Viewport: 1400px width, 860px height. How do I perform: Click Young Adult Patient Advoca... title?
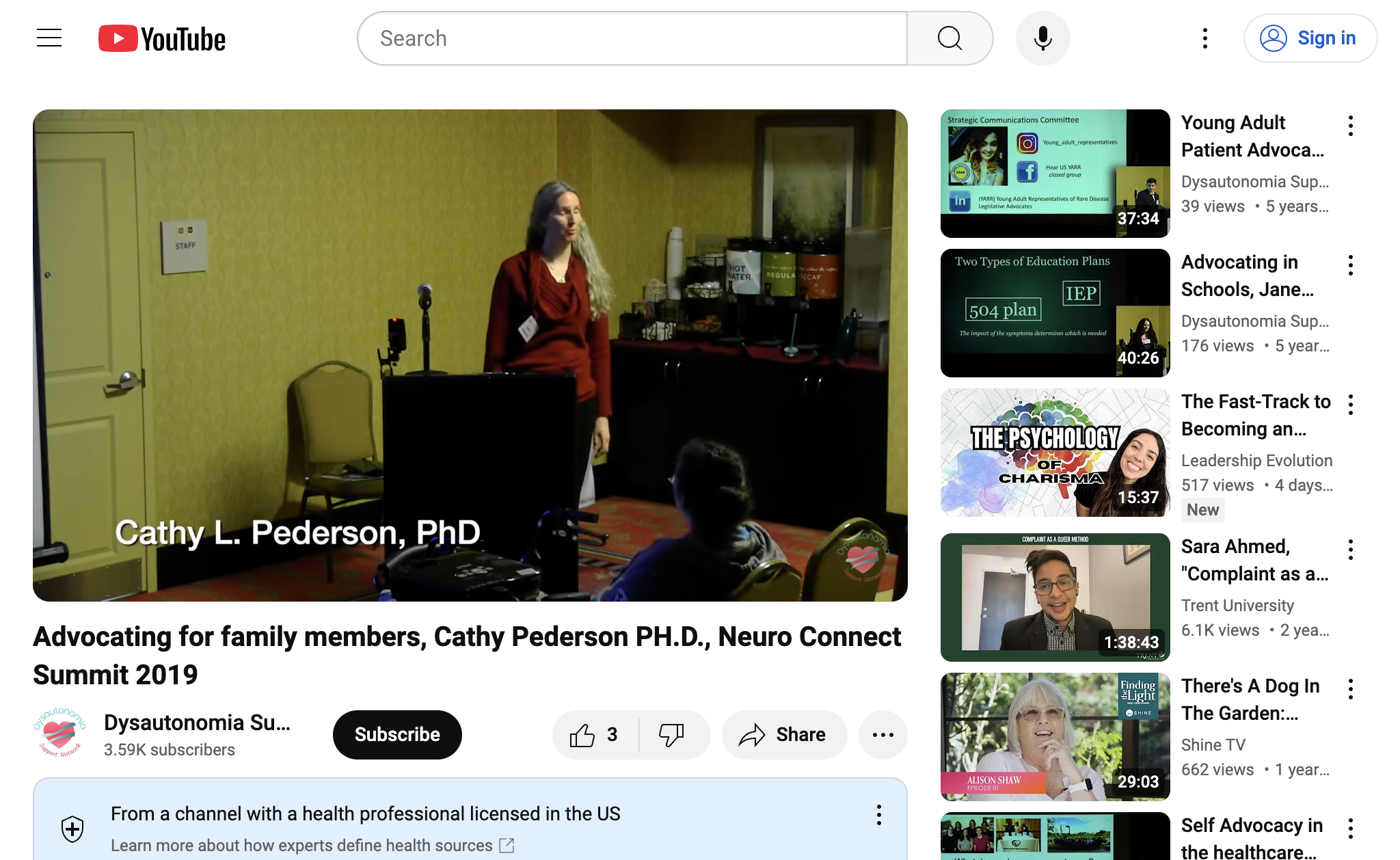(1252, 136)
